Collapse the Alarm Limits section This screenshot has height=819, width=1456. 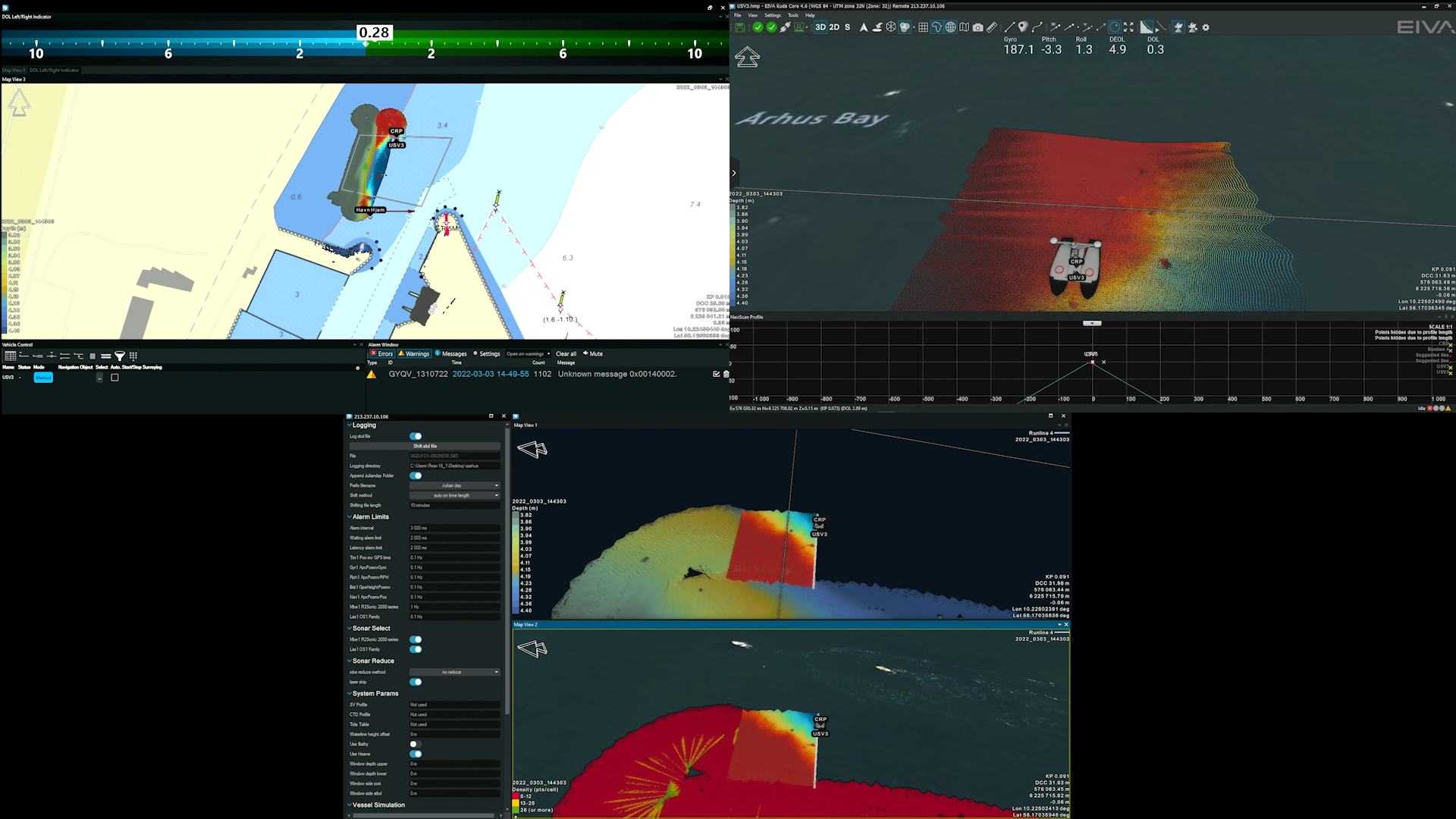(x=350, y=517)
